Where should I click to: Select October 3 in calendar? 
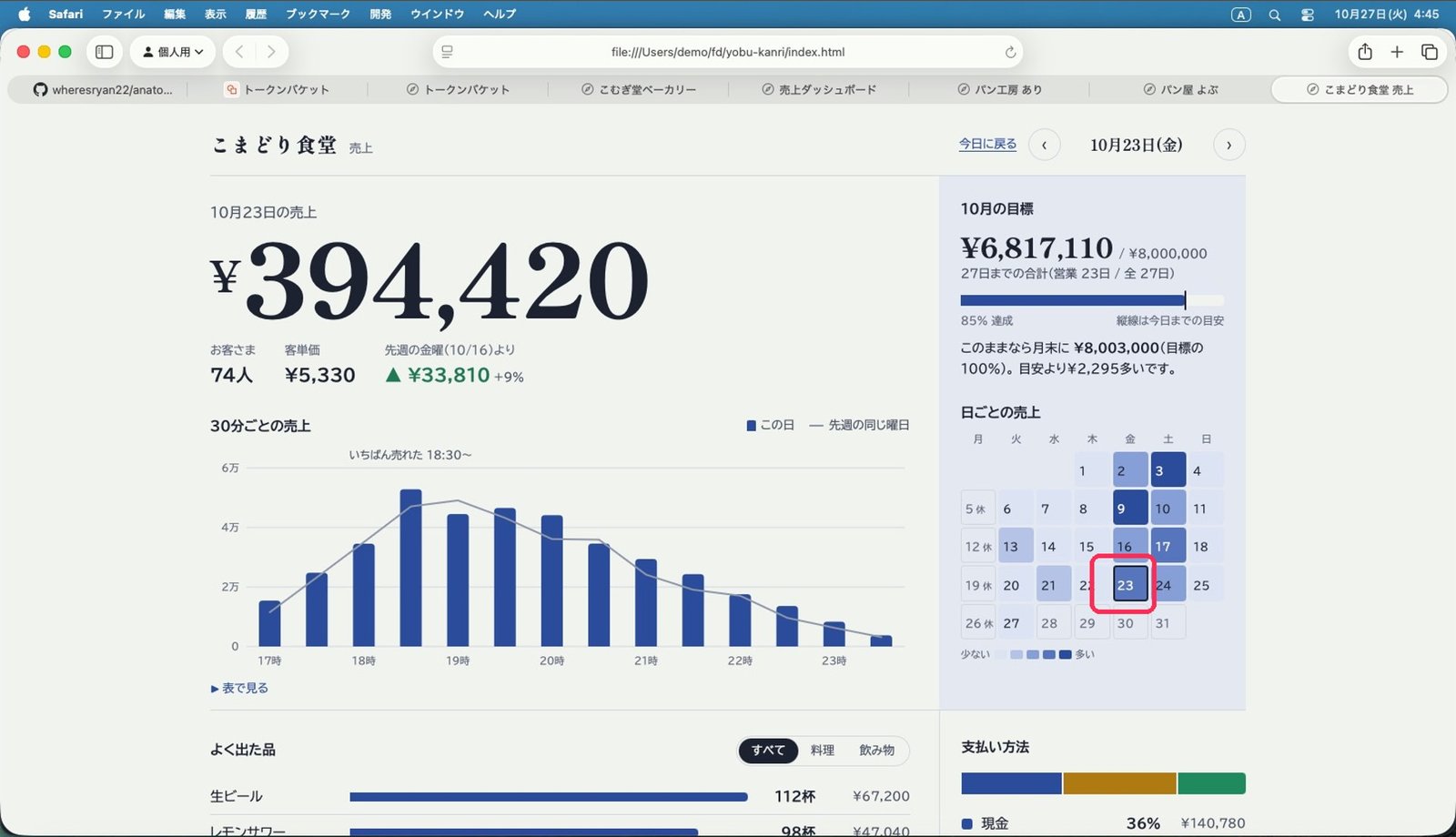coord(1168,469)
